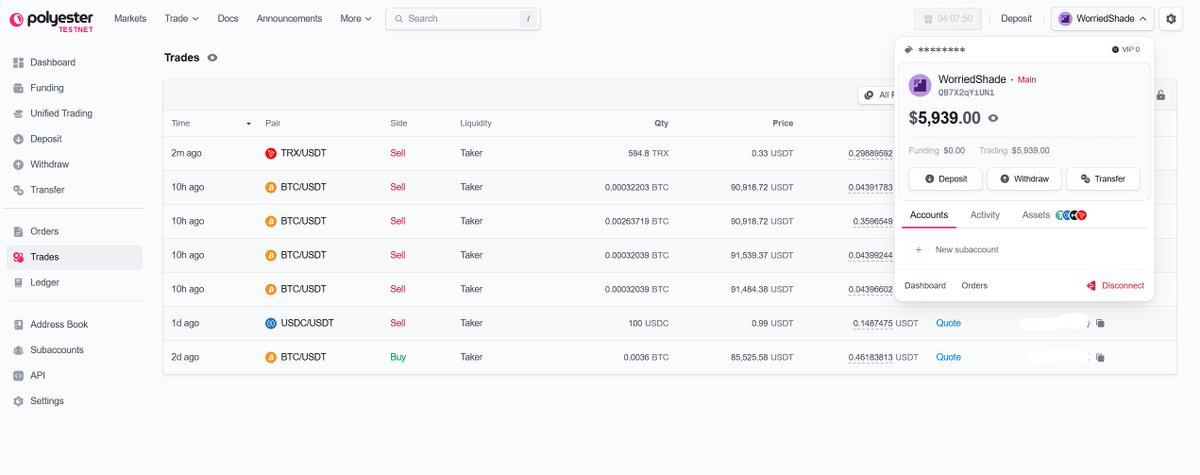Click the top bar Deposit link

[1016, 18]
